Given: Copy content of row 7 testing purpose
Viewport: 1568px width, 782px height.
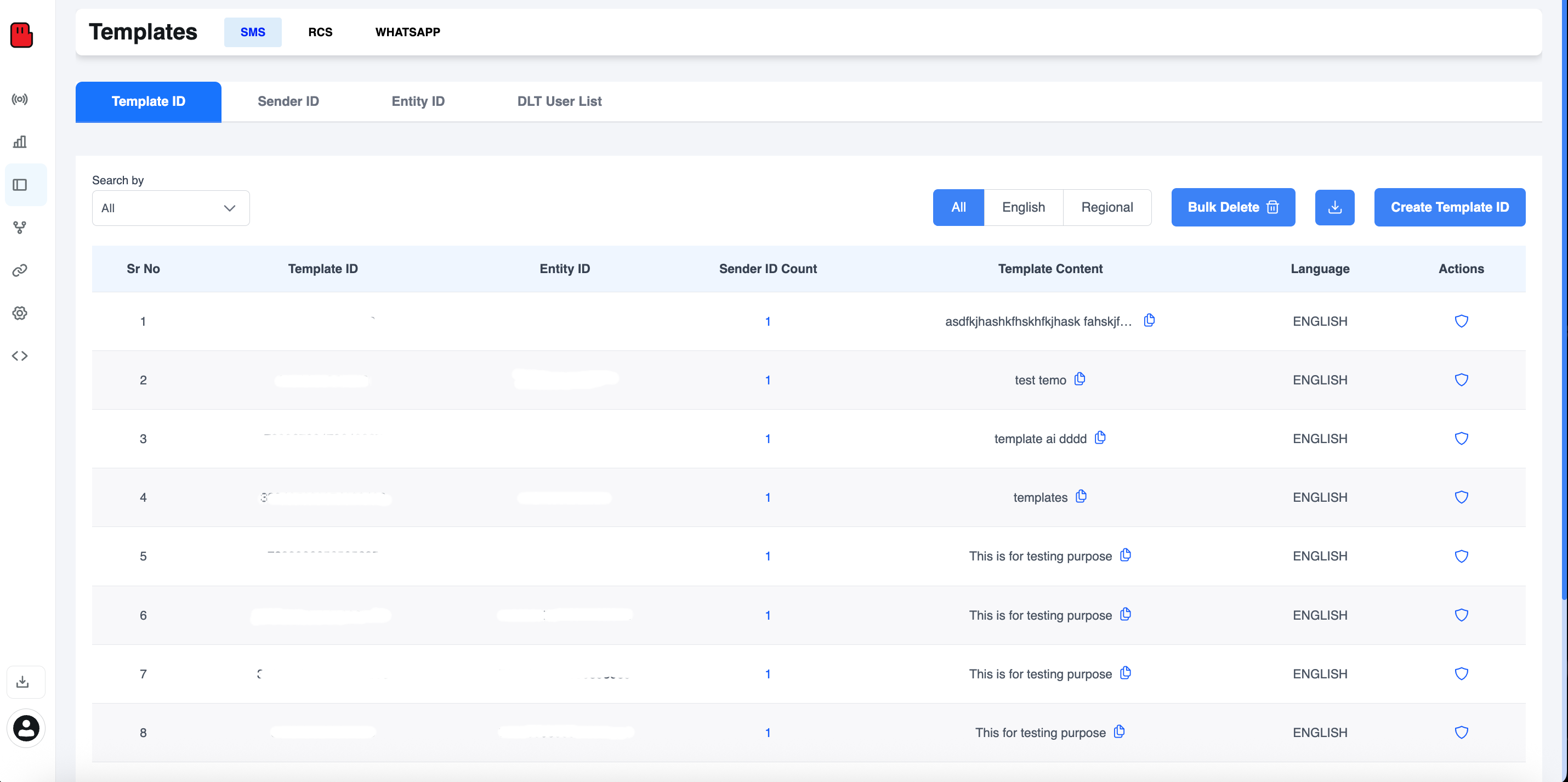Looking at the screenshot, I should click(x=1126, y=673).
